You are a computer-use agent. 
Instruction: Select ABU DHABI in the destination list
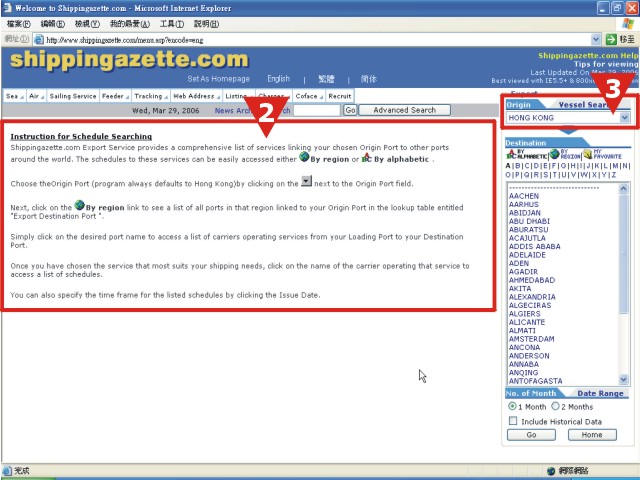pyautogui.click(x=529, y=221)
